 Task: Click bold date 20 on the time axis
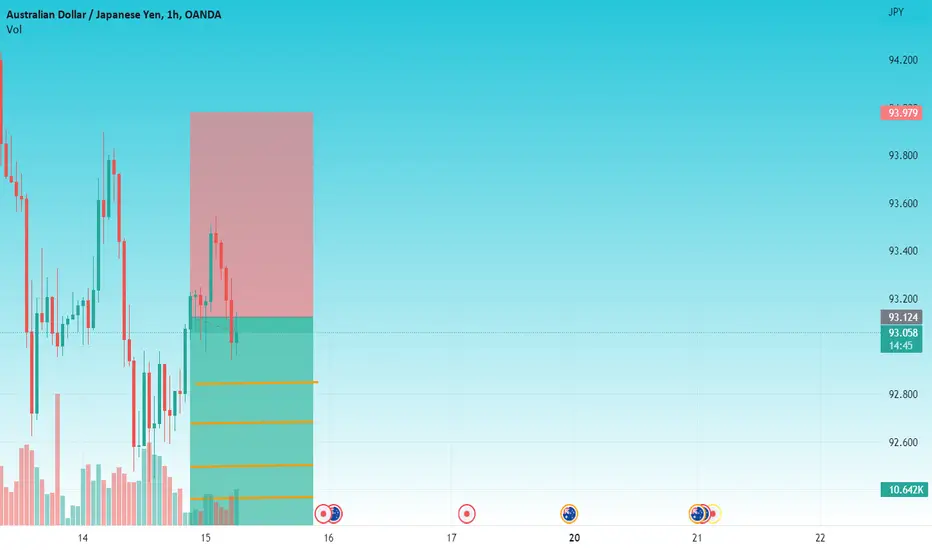[x=574, y=538]
